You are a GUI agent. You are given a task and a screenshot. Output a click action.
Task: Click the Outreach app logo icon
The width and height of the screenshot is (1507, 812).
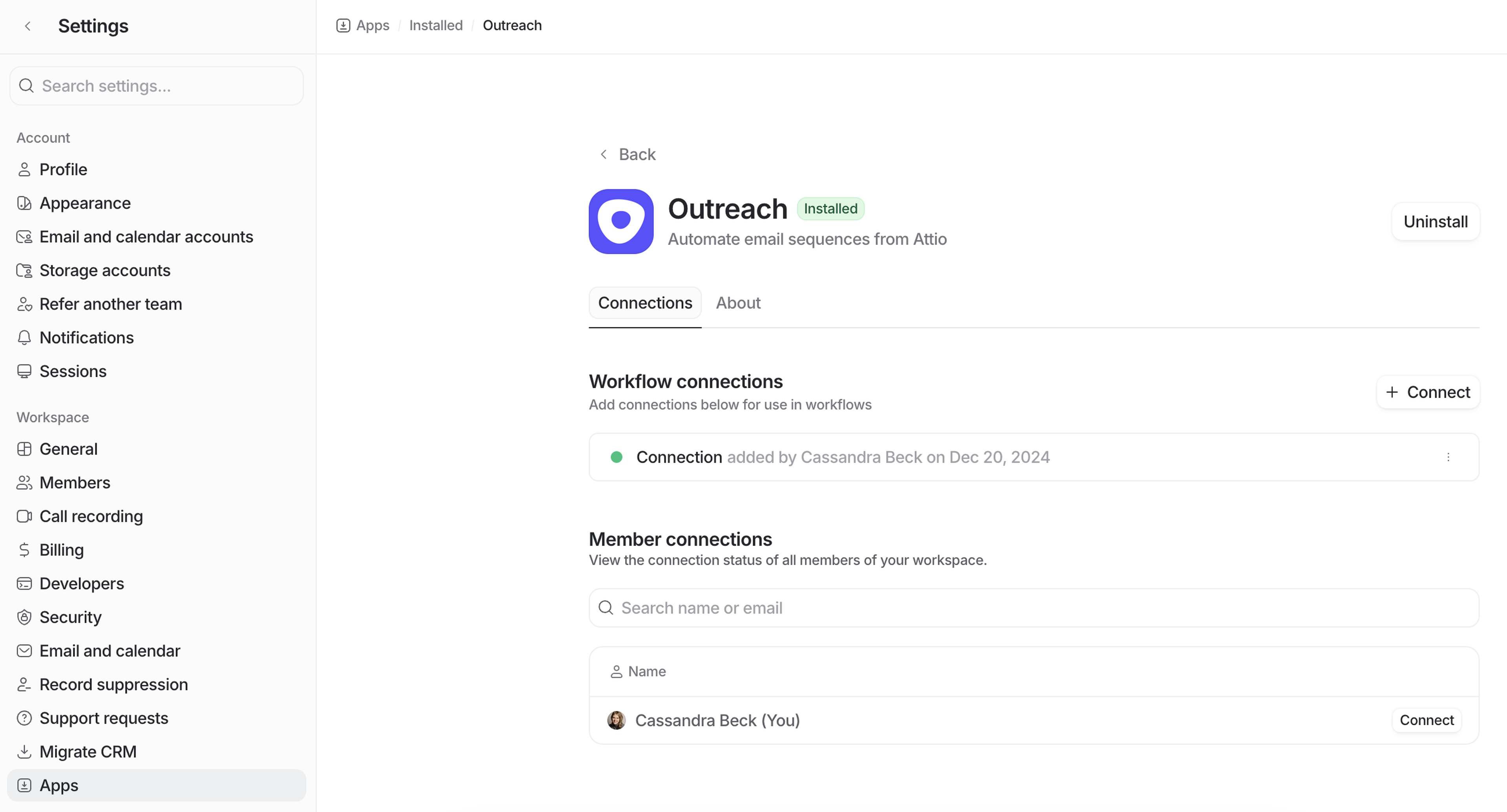point(621,221)
